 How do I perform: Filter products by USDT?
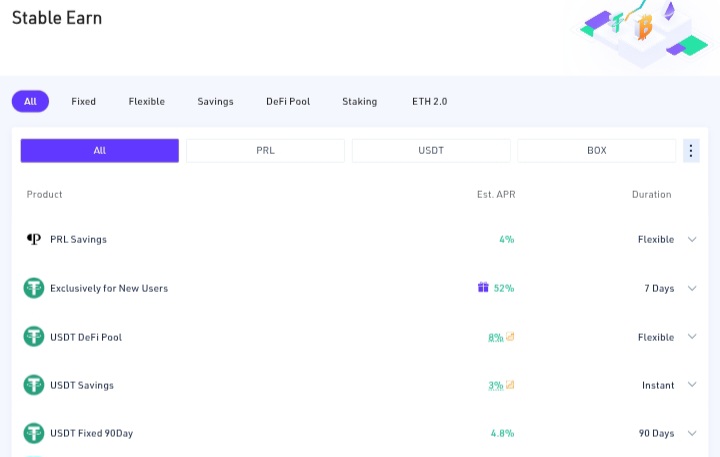click(x=431, y=151)
